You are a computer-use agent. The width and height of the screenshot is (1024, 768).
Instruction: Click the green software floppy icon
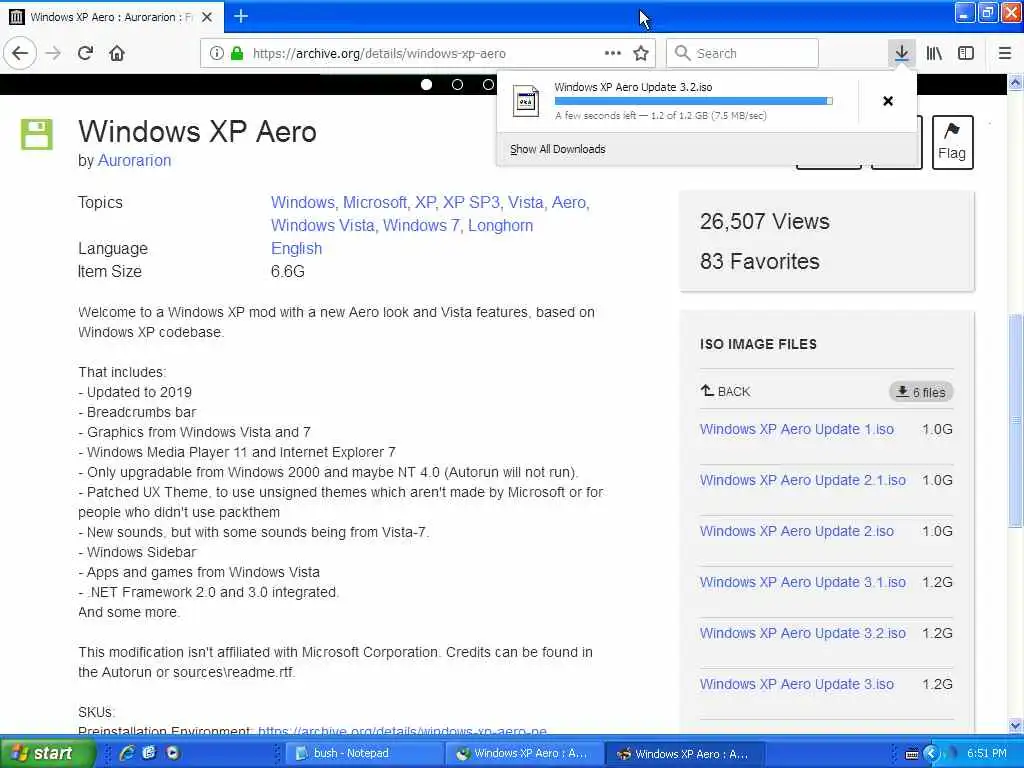click(x=37, y=135)
